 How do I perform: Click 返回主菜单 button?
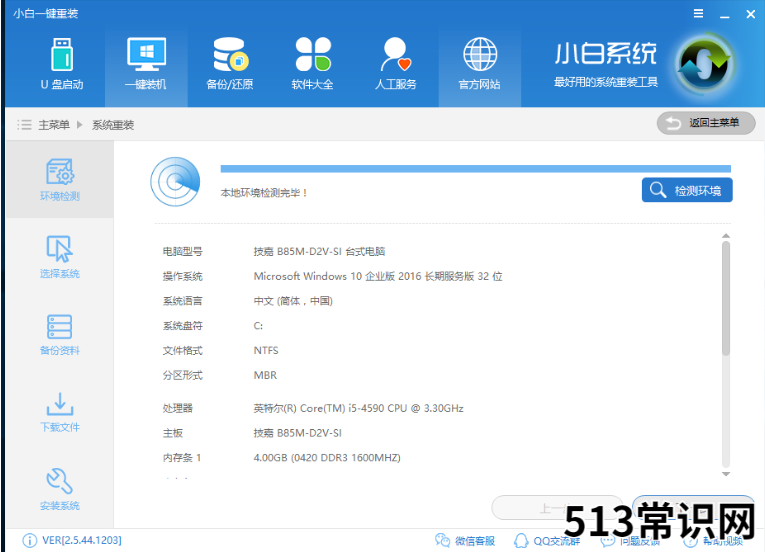[x=706, y=123]
